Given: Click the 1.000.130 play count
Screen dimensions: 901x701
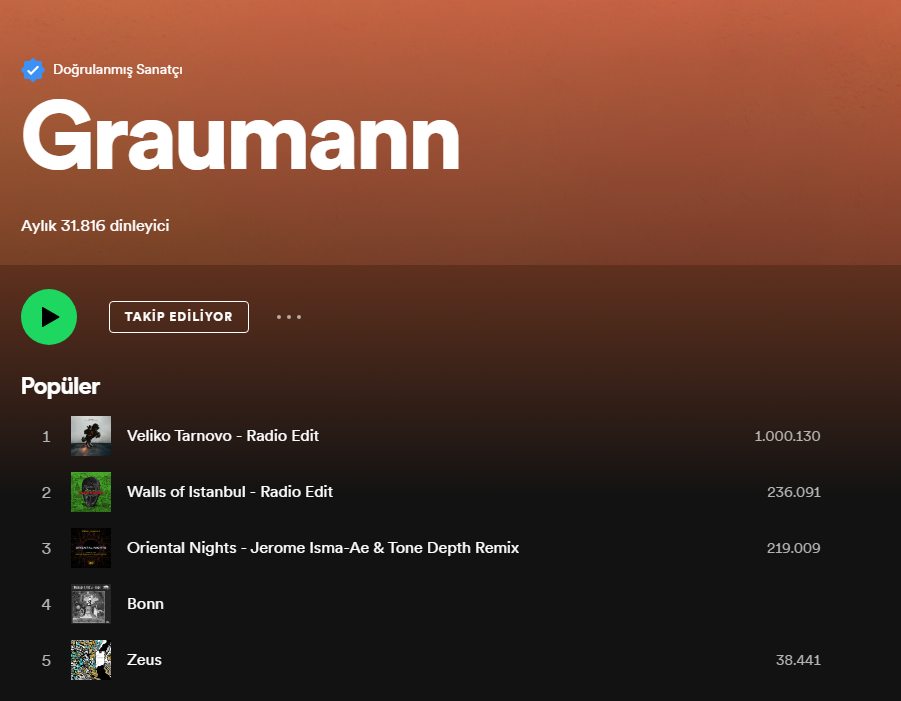Looking at the screenshot, I should (x=787, y=436).
